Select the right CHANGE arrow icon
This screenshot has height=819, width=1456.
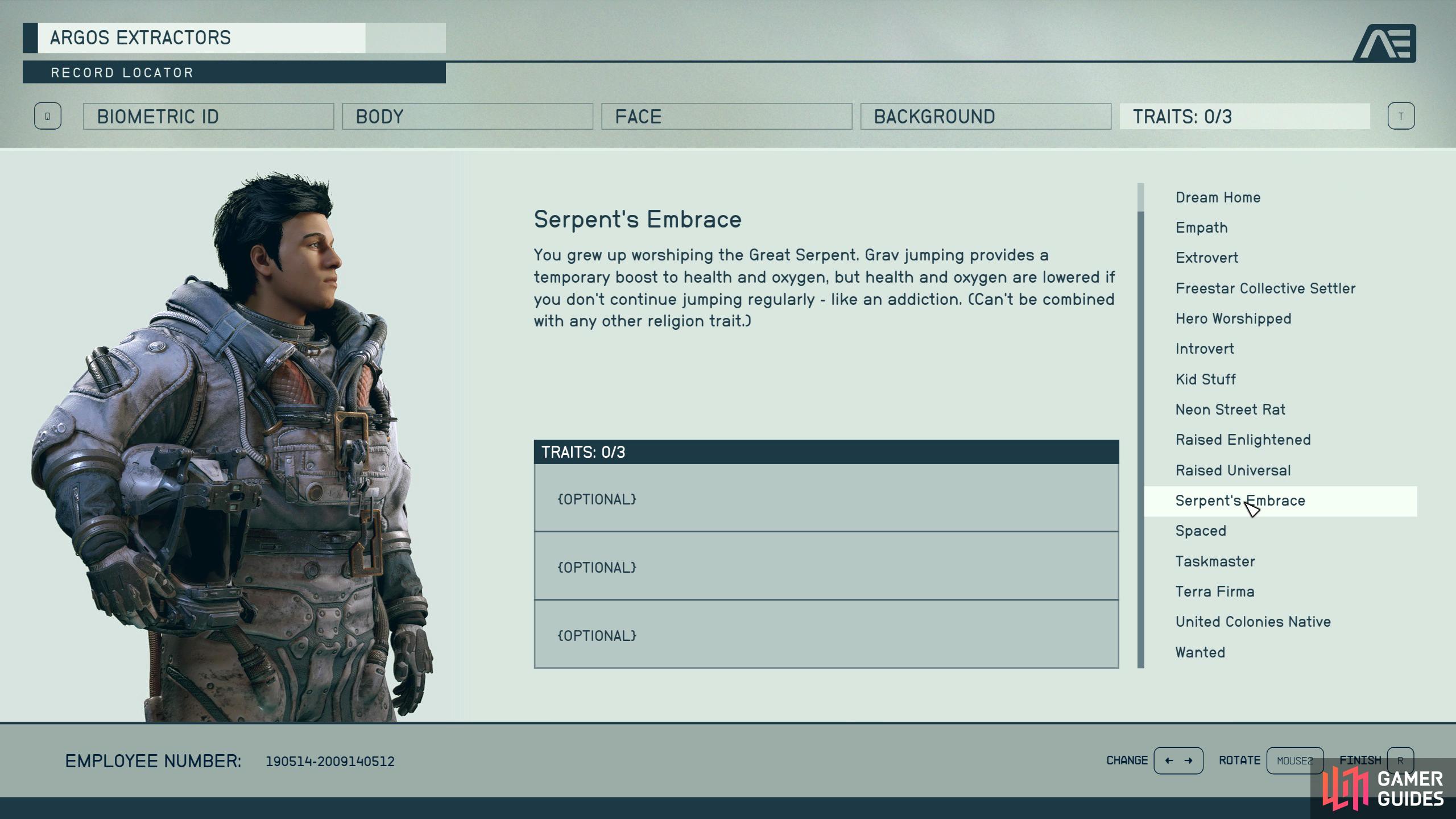tap(1190, 761)
